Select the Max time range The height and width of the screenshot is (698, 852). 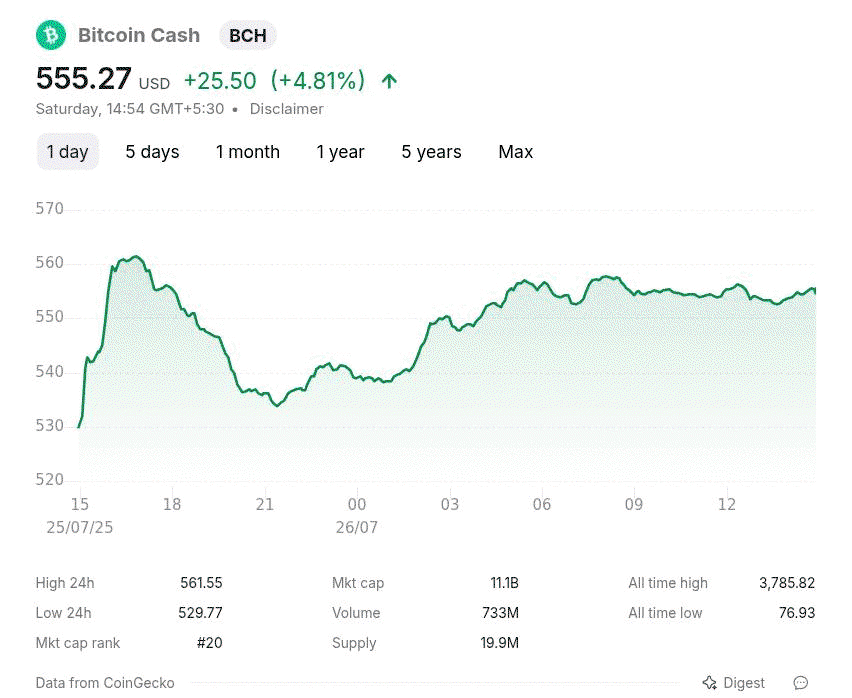(x=516, y=152)
